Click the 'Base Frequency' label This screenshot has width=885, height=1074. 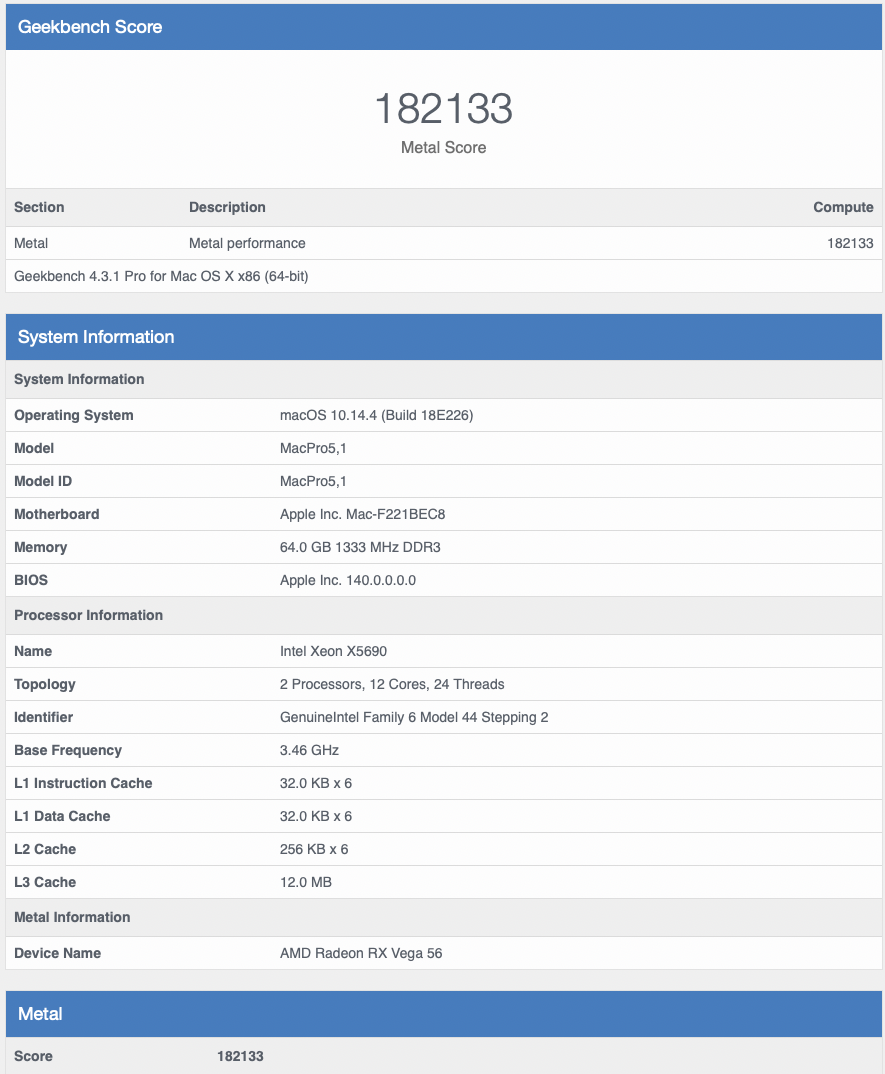[x=68, y=750]
